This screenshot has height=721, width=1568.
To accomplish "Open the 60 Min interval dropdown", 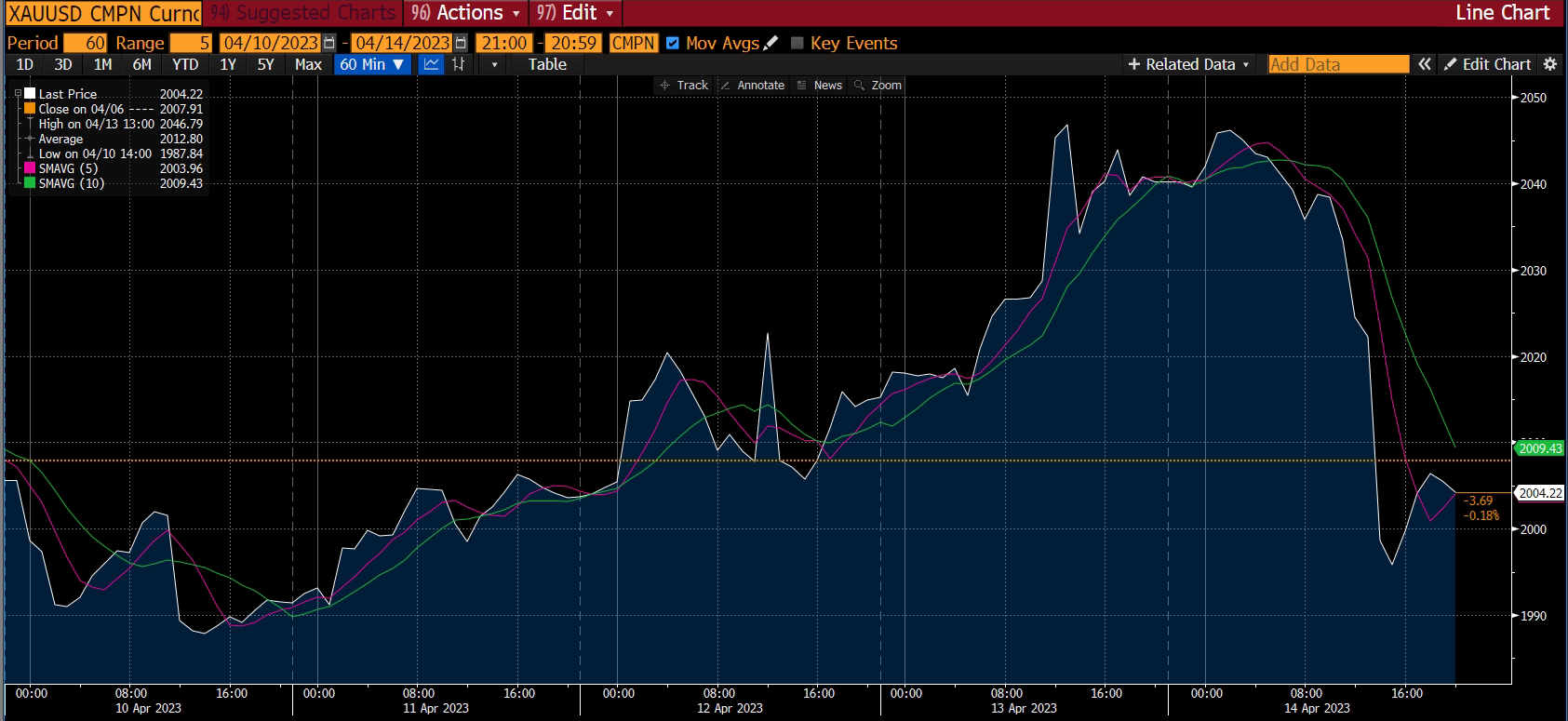I will pyautogui.click(x=372, y=64).
